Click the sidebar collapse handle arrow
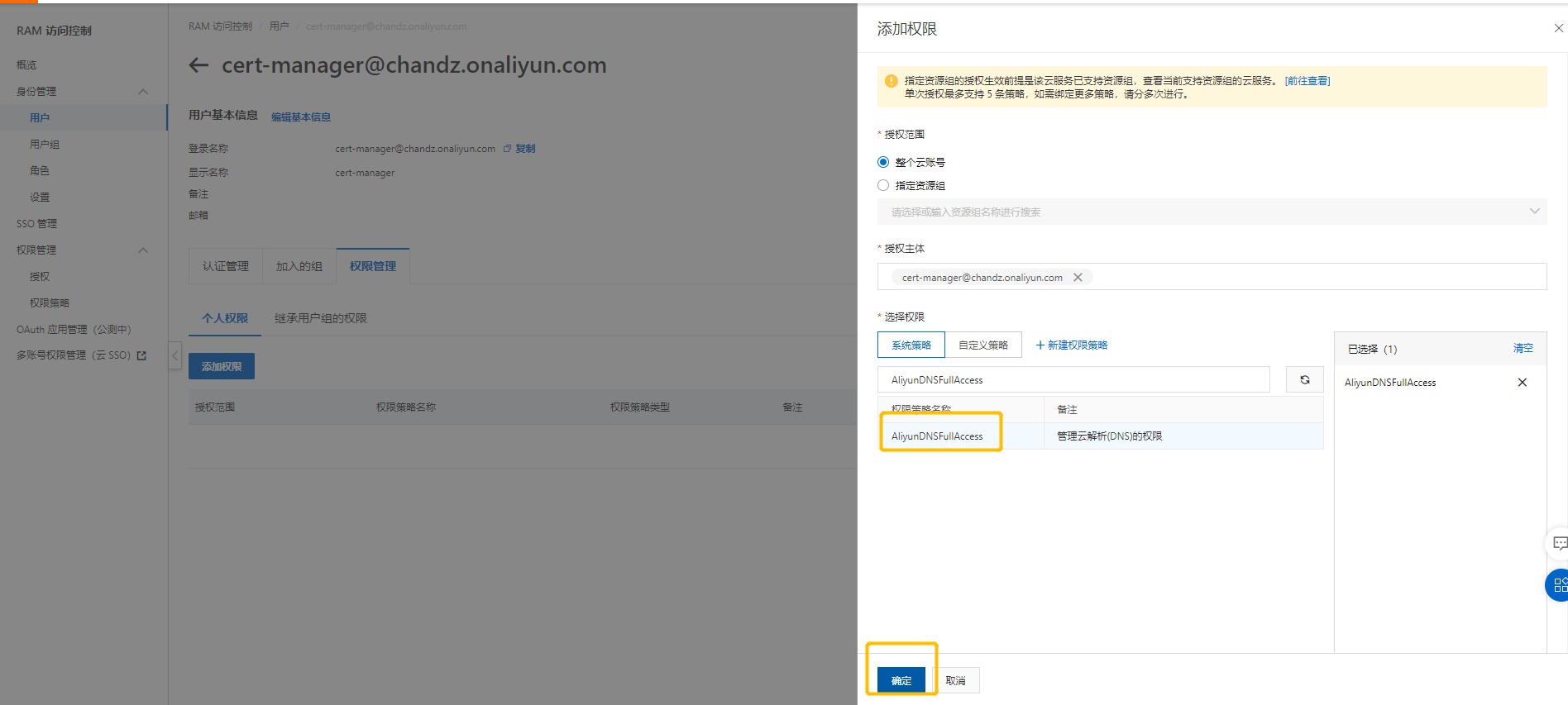 point(174,356)
